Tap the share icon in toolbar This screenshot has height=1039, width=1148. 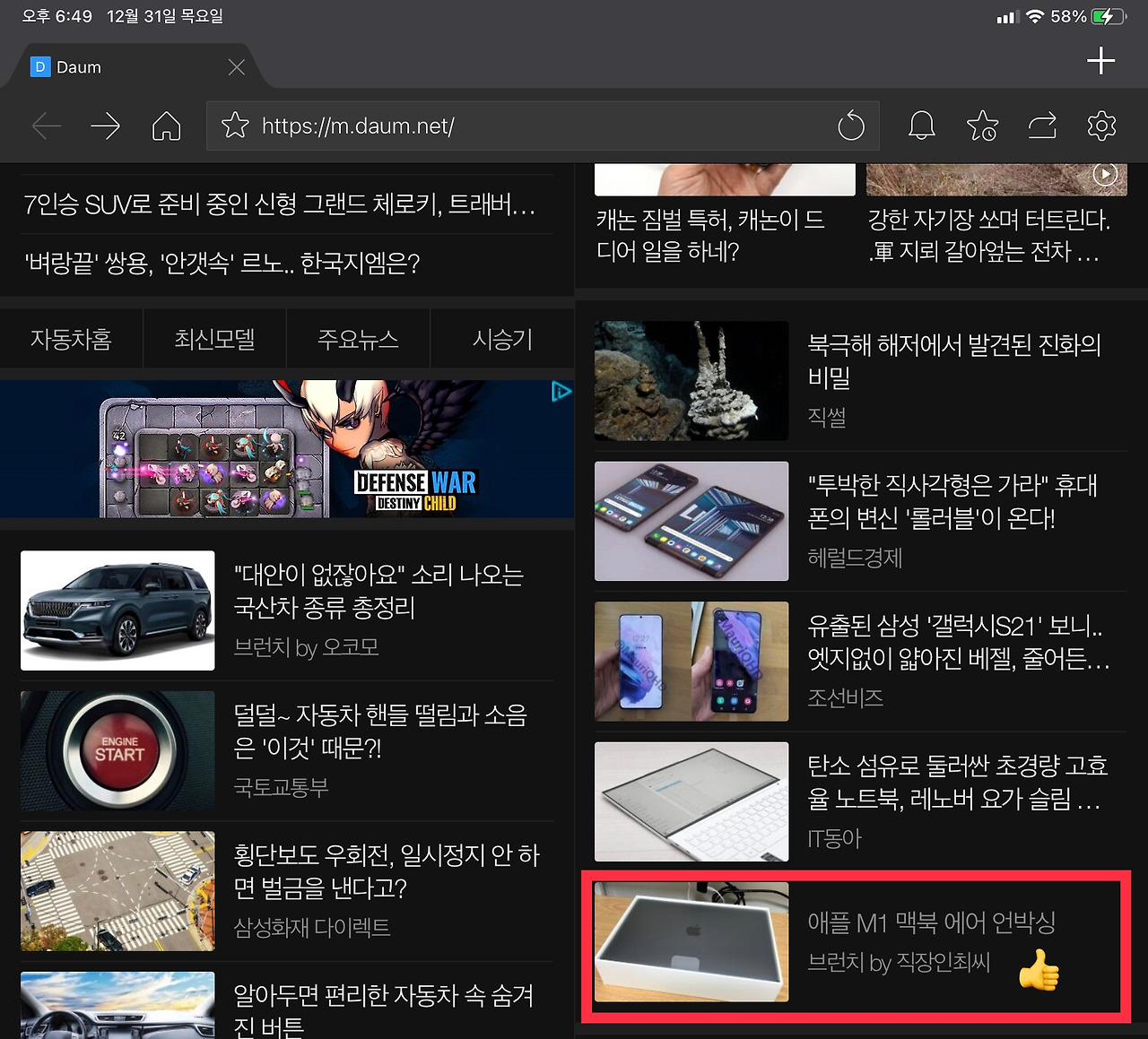tap(1042, 126)
